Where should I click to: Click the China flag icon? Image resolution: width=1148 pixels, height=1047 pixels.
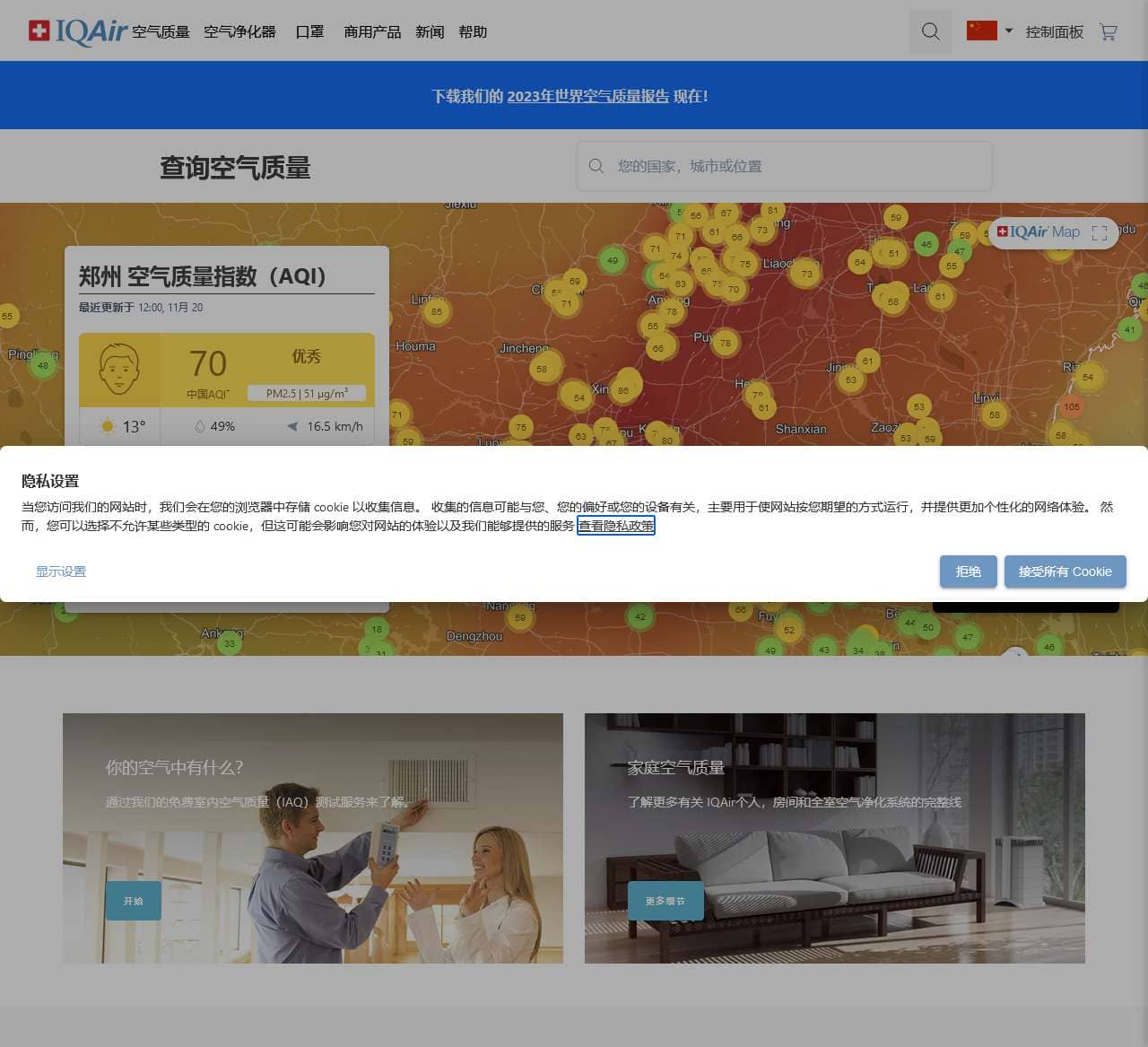(x=981, y=31)
